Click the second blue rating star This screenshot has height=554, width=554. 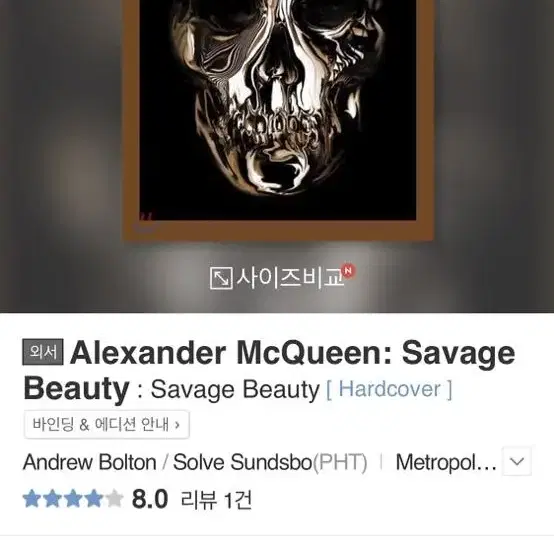pyautogui.click(x=52, y=499)
